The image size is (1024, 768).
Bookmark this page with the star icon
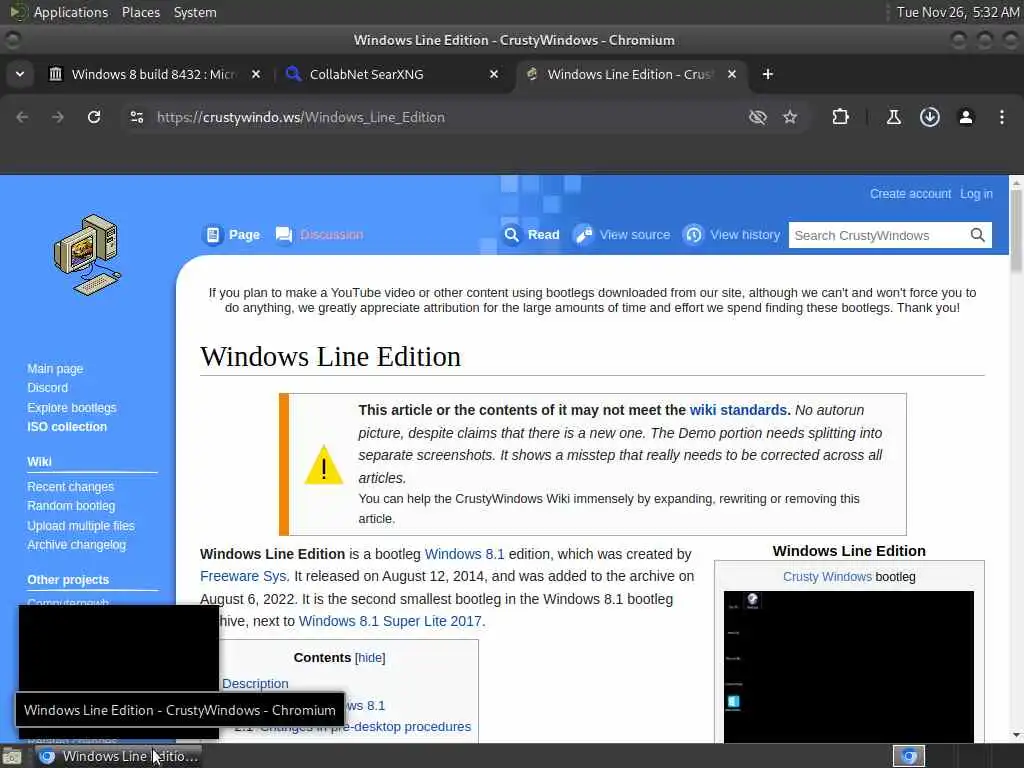(790, 118)
